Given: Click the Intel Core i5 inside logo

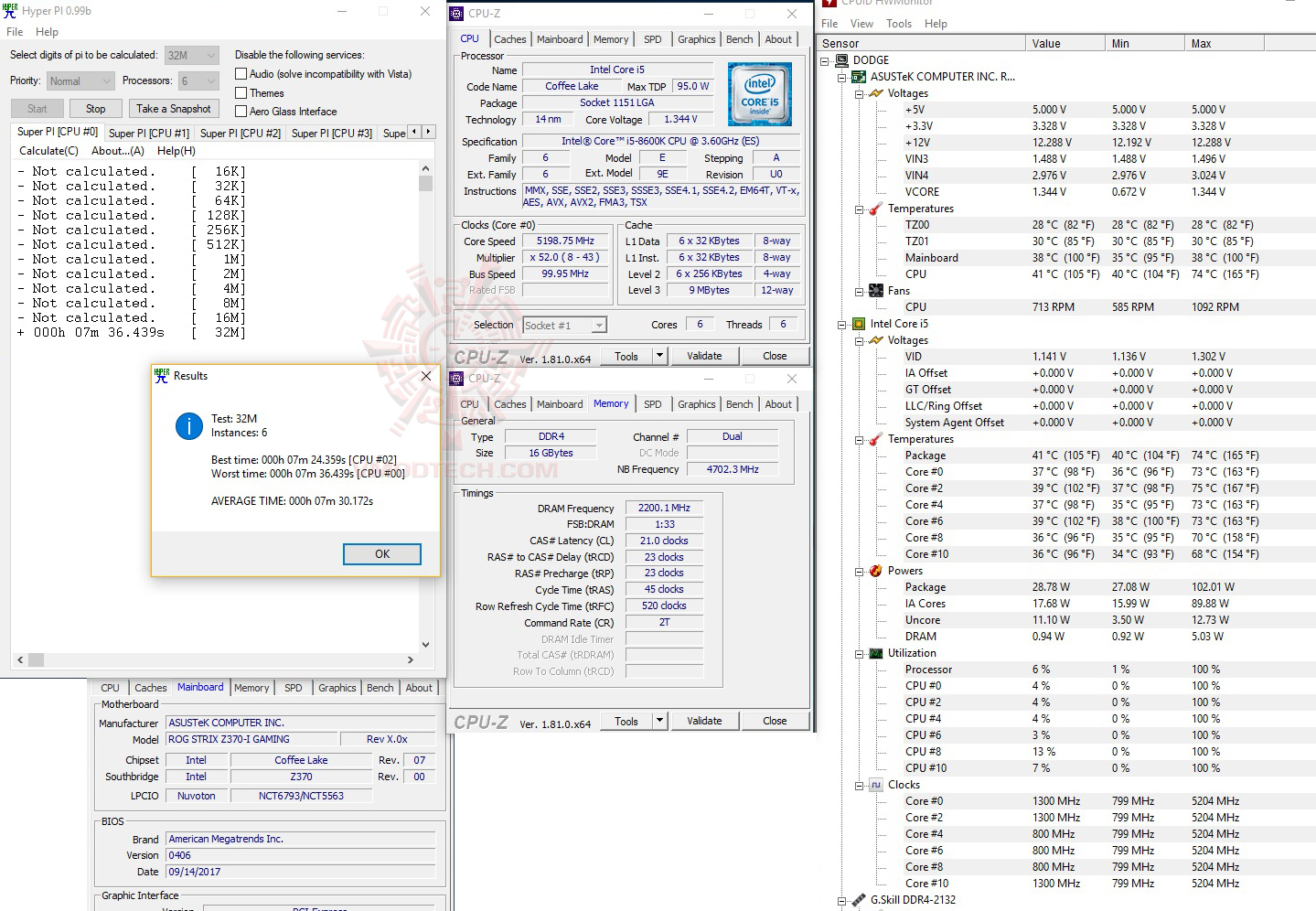Looking at the screenshot, I should point(760,94).
